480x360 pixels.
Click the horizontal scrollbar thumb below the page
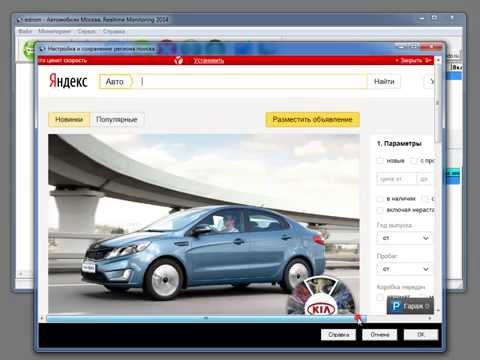(x=206, y=318)
